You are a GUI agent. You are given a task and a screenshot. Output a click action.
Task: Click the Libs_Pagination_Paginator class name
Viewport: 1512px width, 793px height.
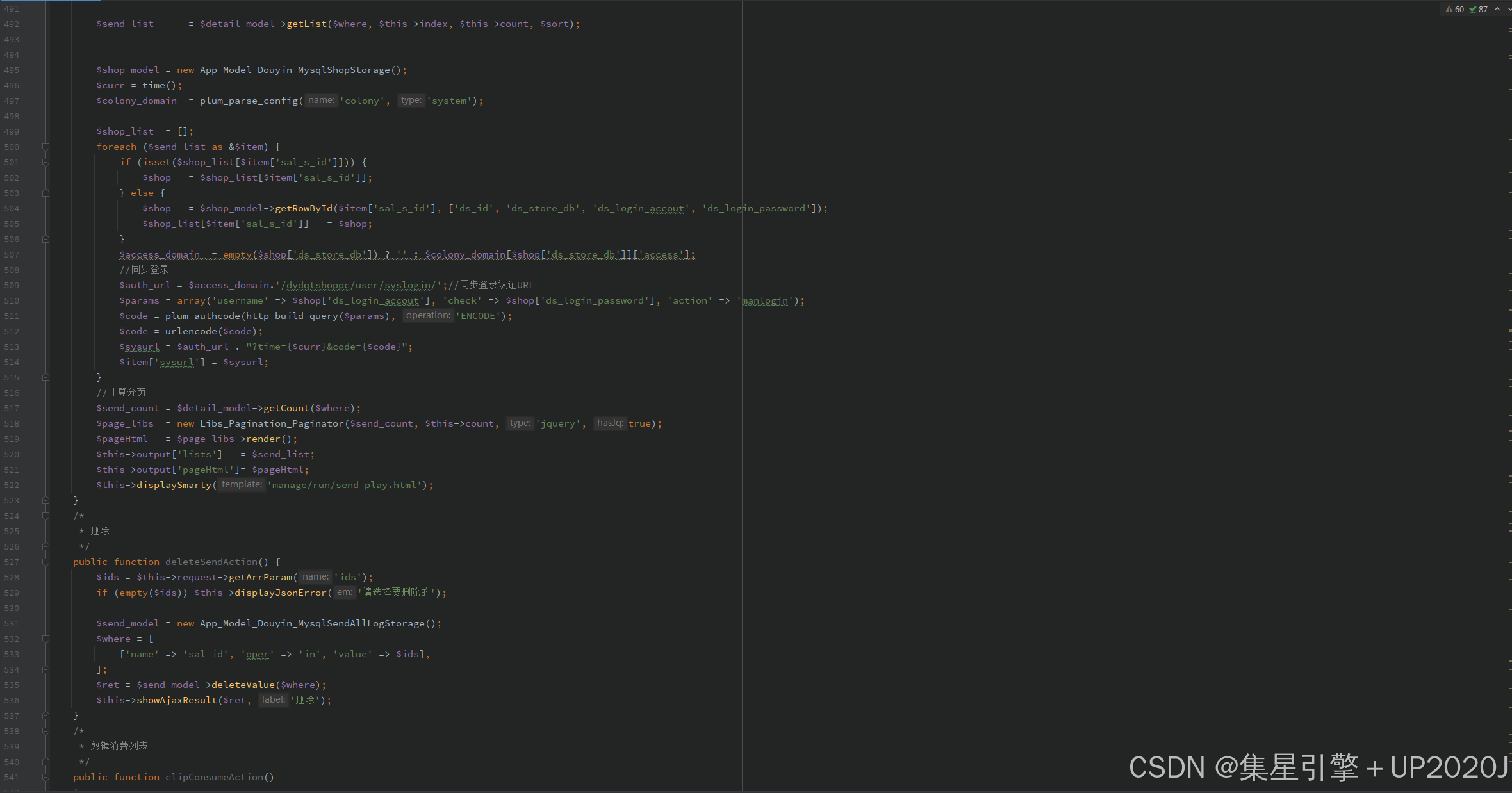[272, 423]
